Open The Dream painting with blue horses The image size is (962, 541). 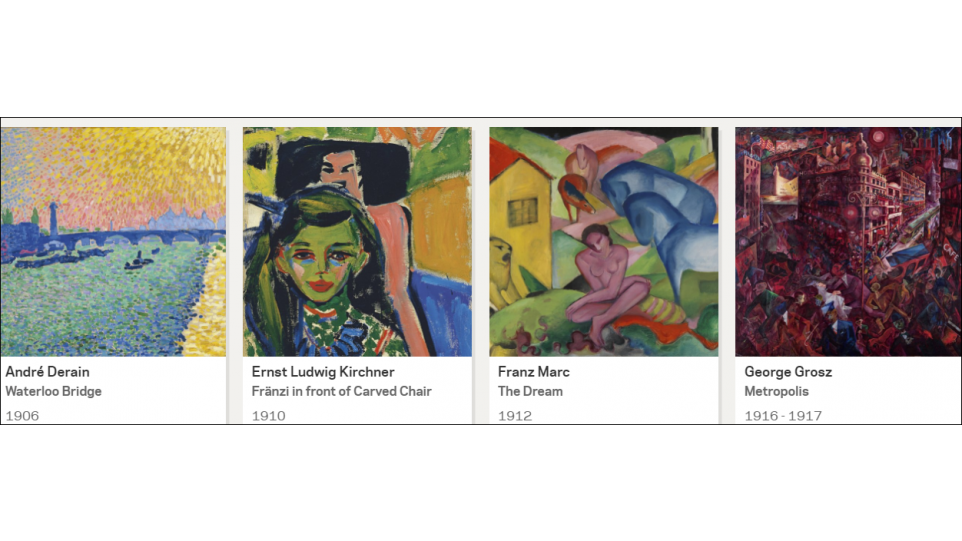tap(604, 242)
